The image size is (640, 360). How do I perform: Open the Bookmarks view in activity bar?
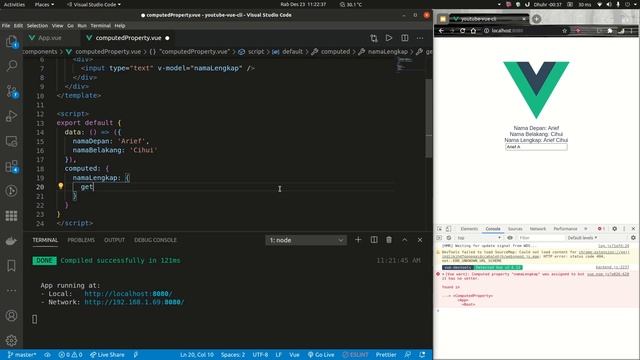click(11, 266)
